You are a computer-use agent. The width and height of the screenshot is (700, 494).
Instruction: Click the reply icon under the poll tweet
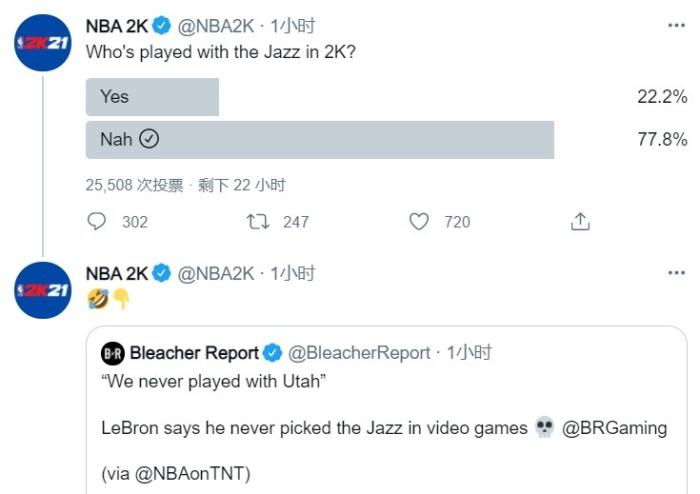coord(97,222)
